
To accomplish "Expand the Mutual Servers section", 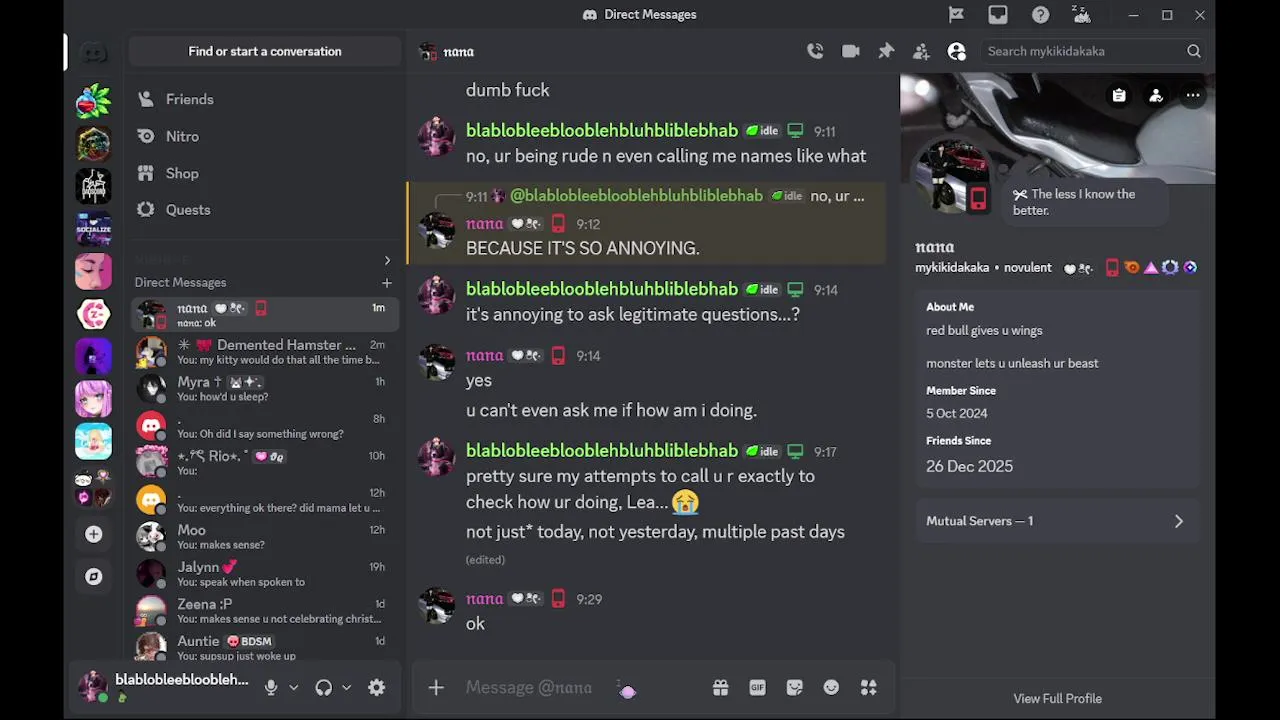I will (x=1057, y=521).
